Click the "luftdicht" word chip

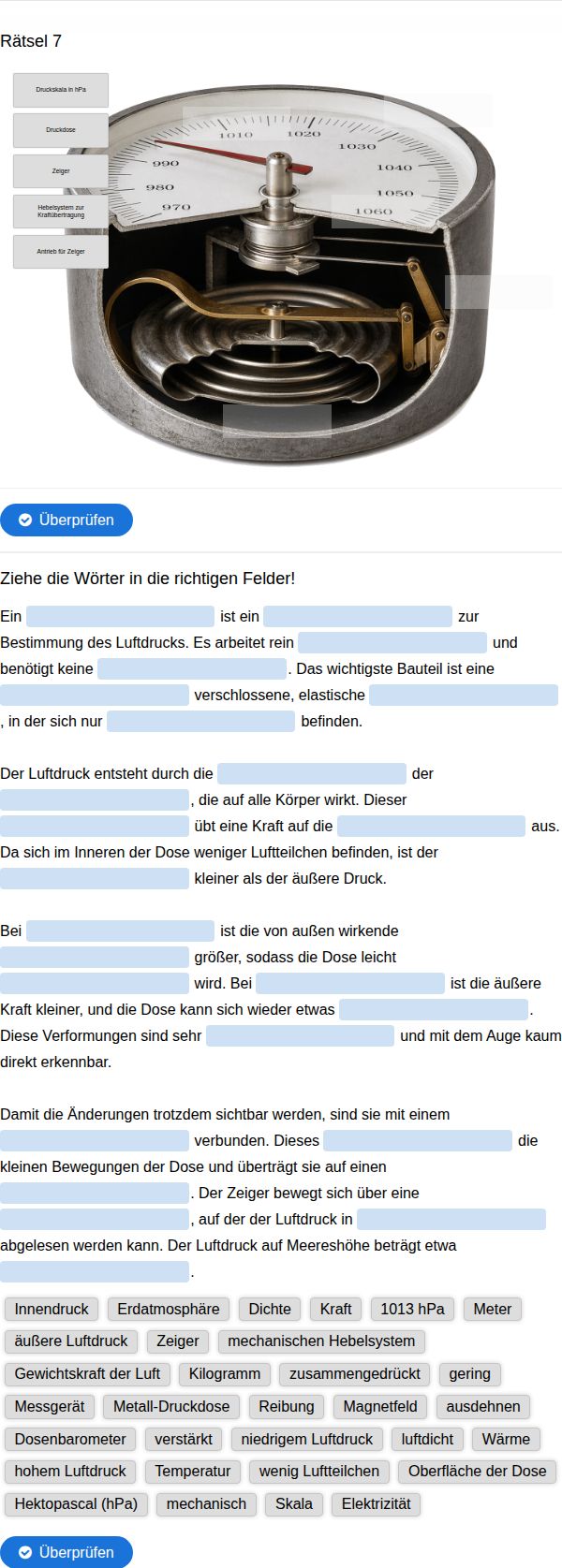click(x=427, y=1439)
